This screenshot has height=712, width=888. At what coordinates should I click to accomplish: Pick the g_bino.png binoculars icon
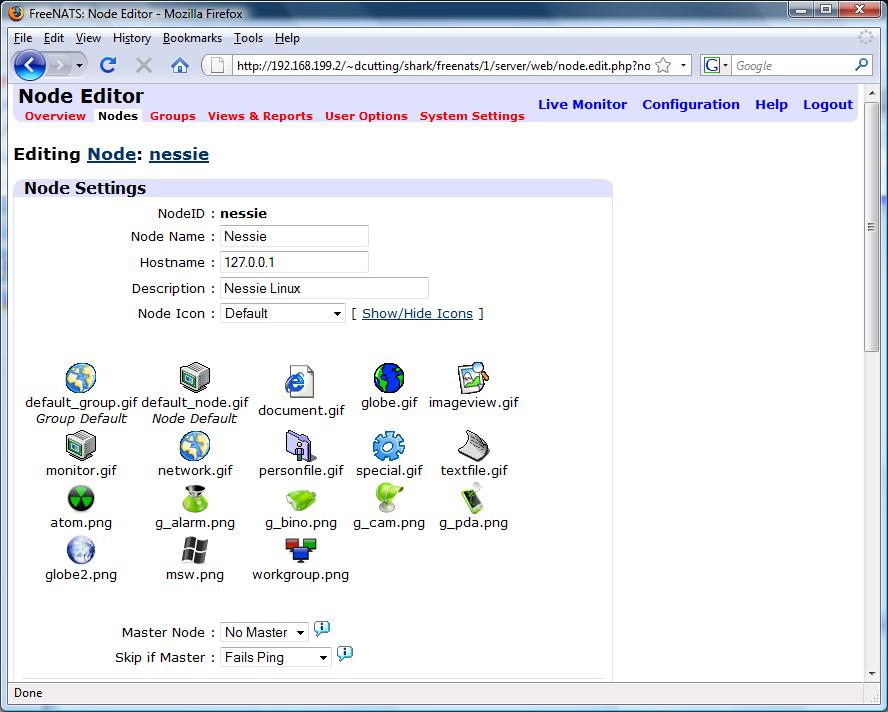[x=300, y=500]
